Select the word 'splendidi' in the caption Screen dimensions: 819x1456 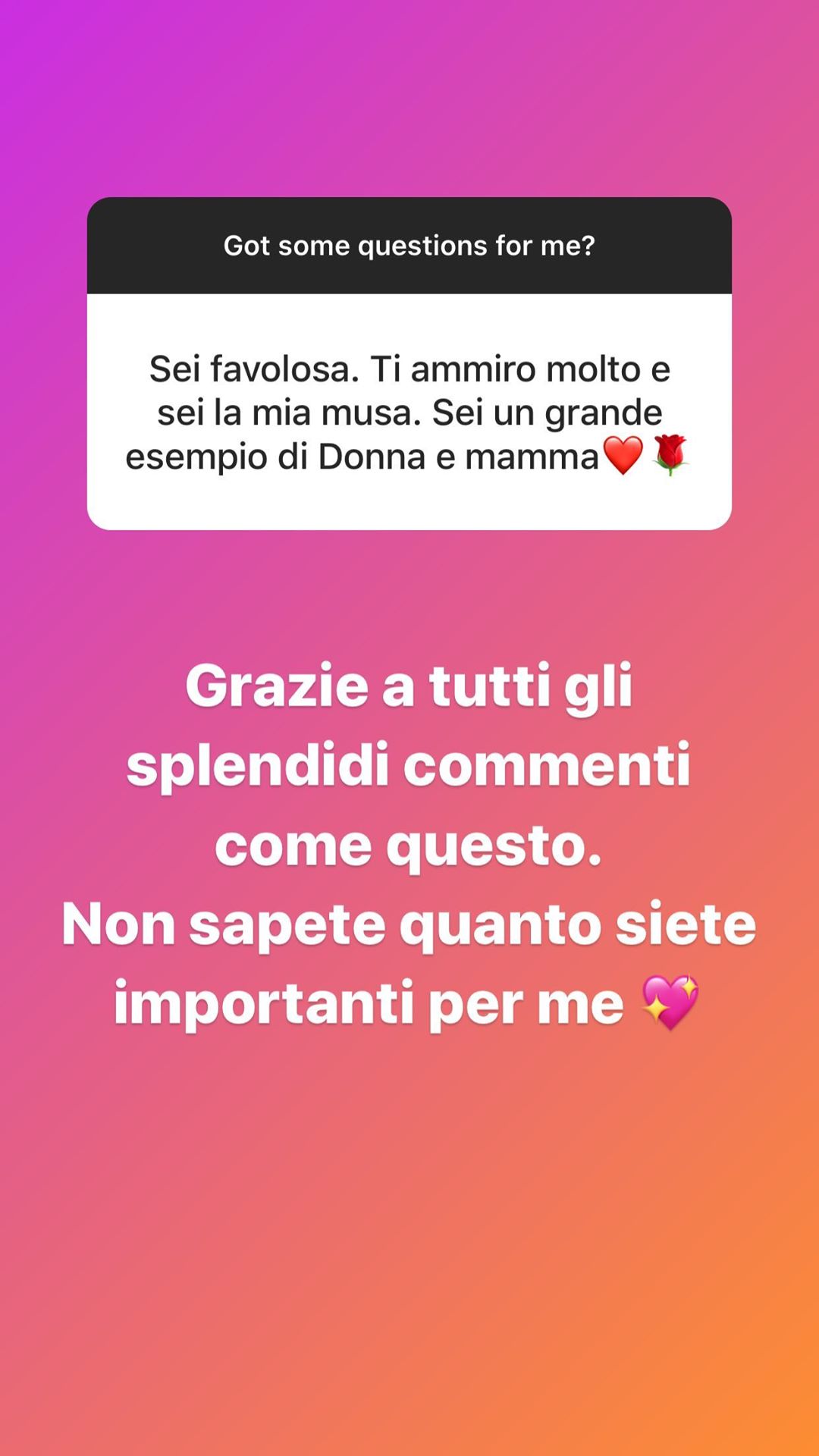[258, 766]
